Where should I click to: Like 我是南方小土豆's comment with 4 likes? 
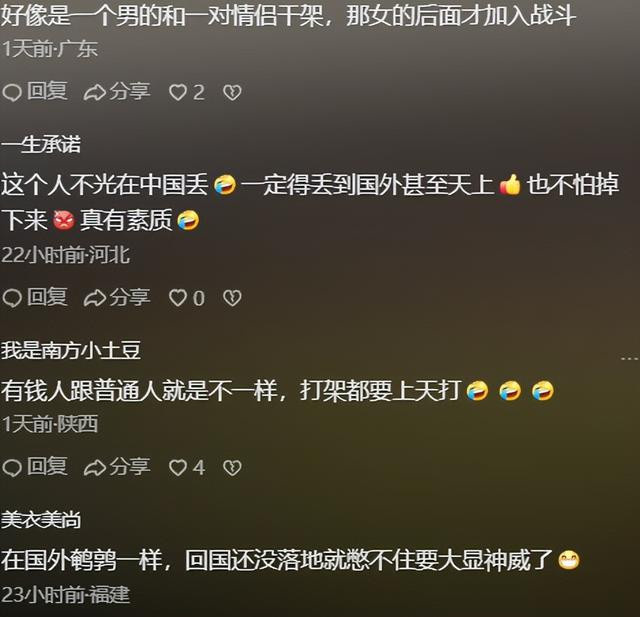click(x=187, y=467)
